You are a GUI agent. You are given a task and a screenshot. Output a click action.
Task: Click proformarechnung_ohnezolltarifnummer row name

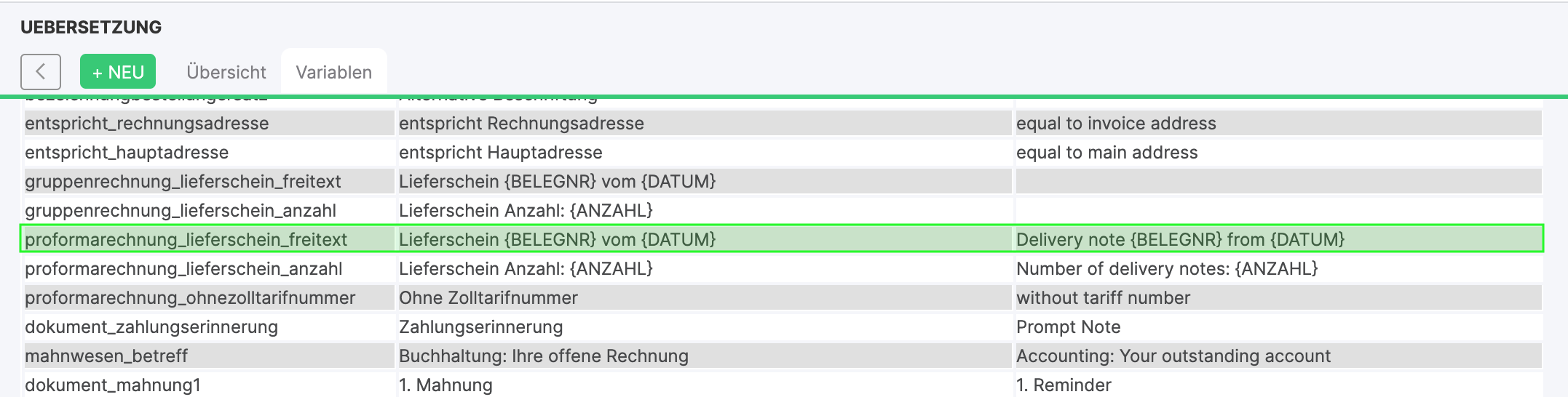click(x=190, y=298)
